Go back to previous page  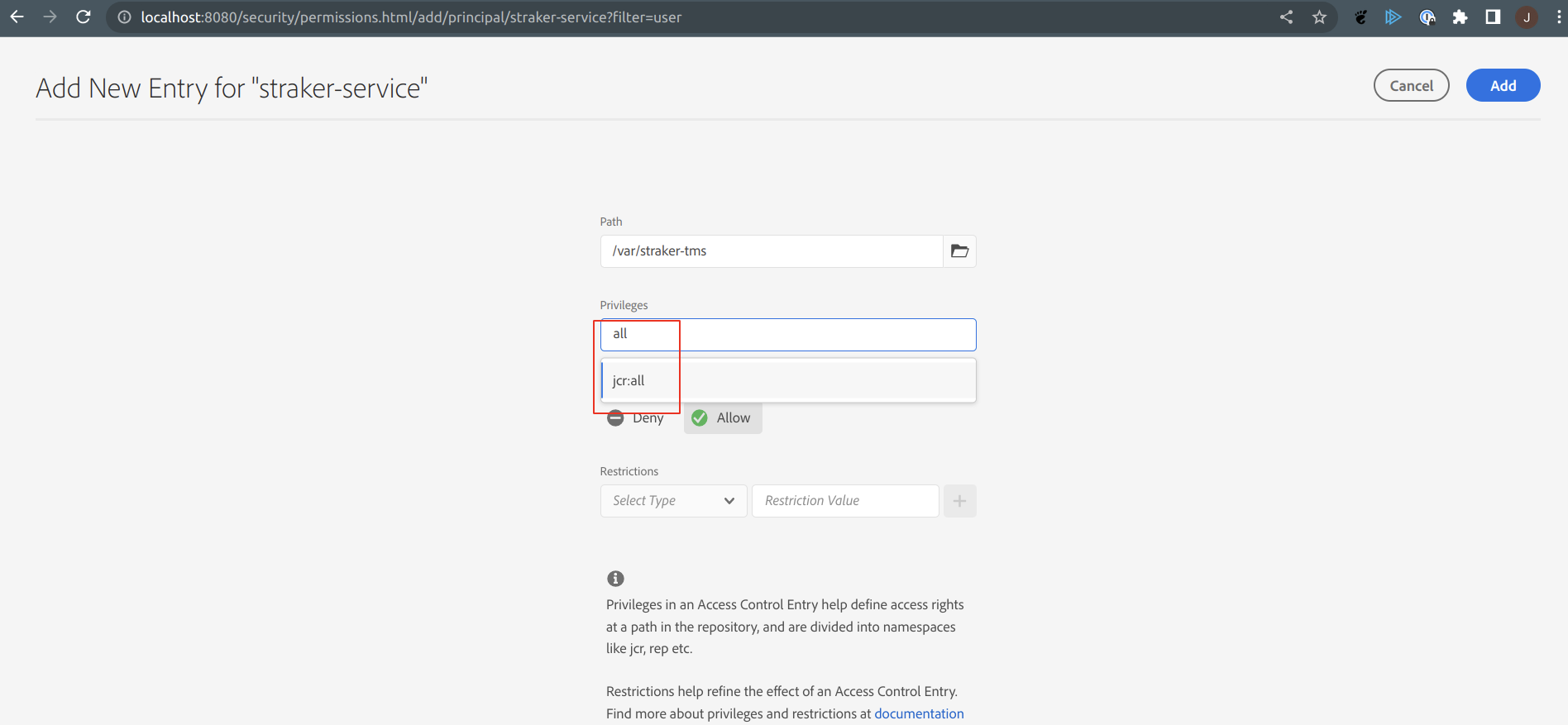(17, 17)
